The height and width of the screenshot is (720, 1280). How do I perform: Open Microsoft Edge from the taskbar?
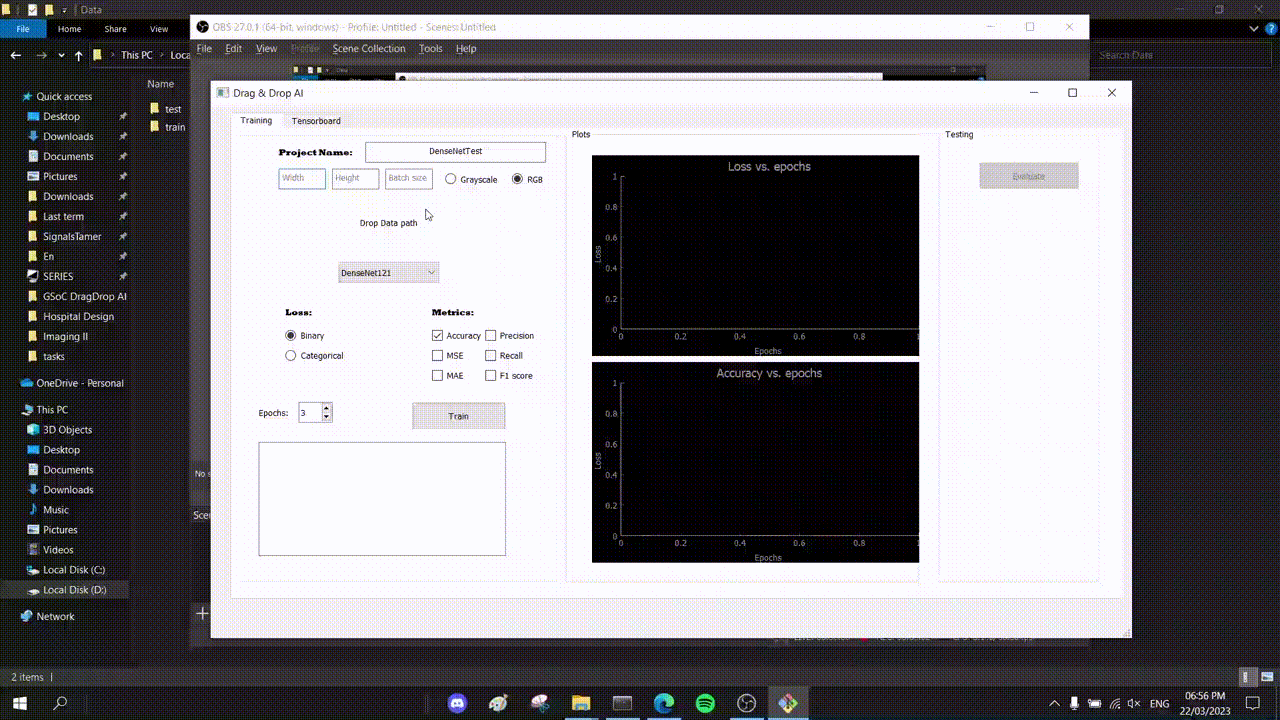[664, 704]
